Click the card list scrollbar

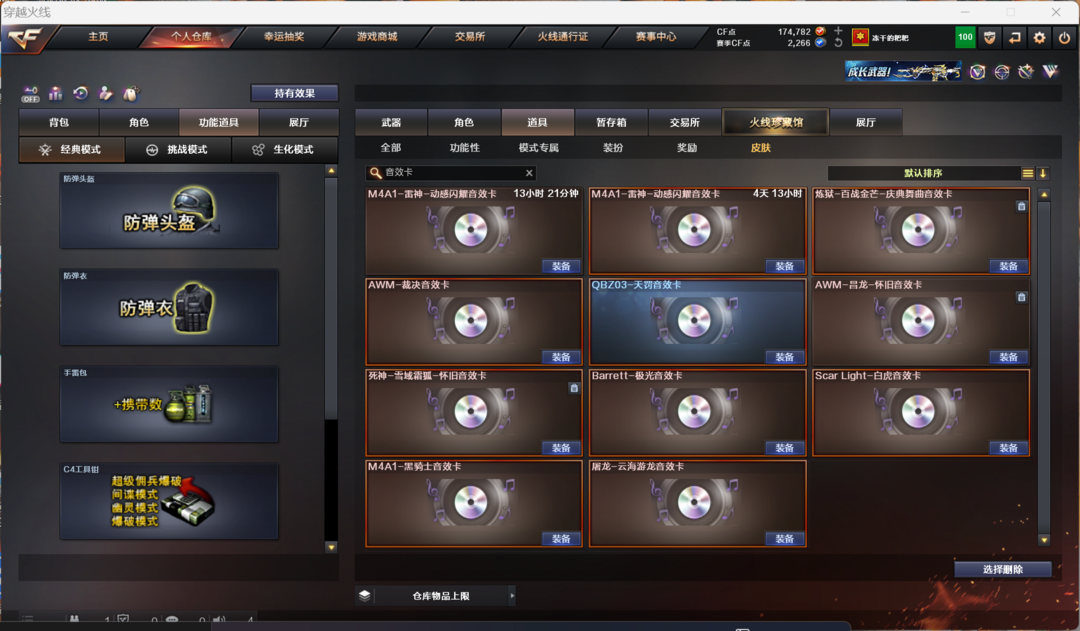[1044, 366]
